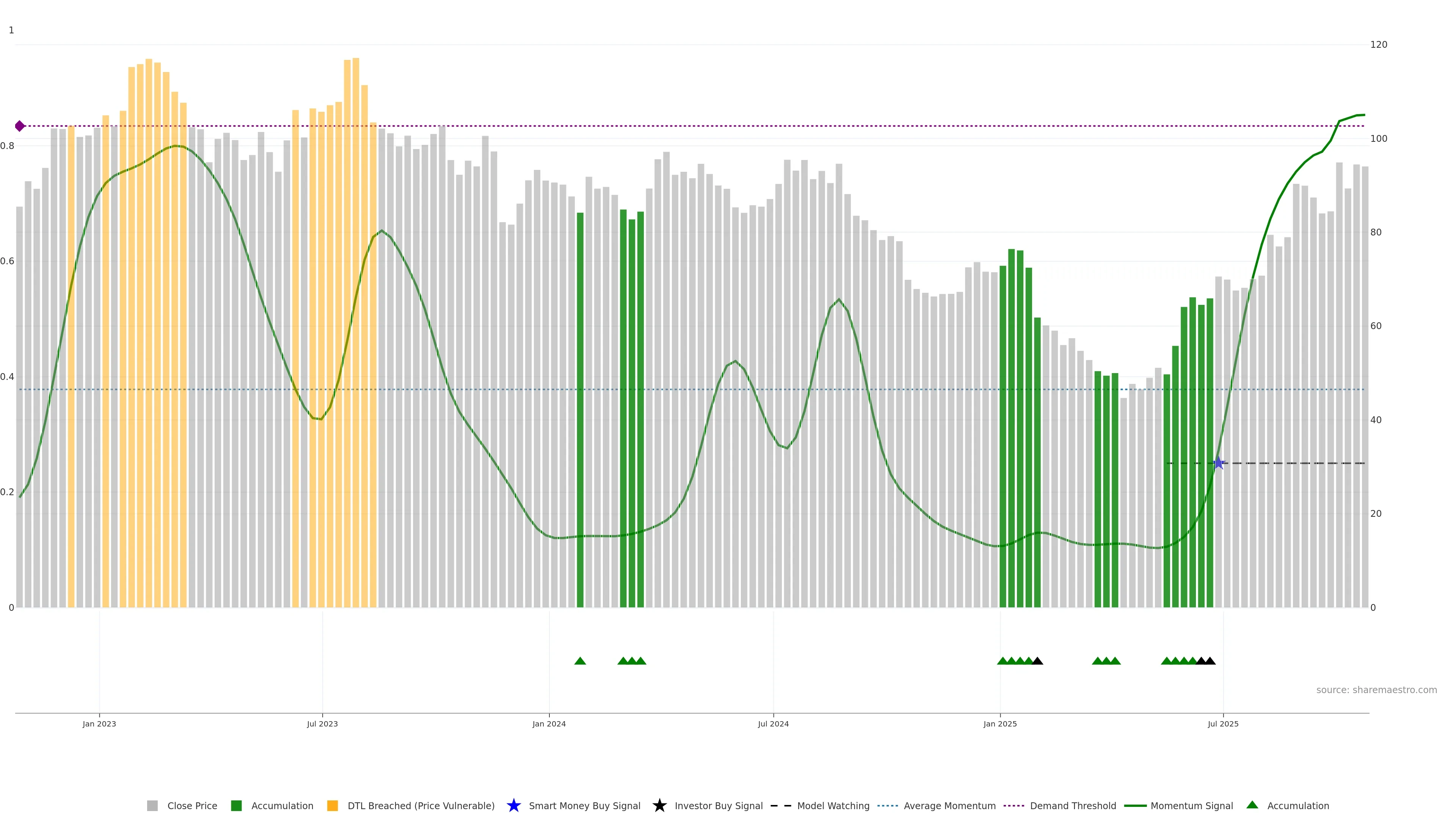The image size is (1456, 819).
Task: Toggle Model Watching dashed line legend
Action: [x=833, y=805]
